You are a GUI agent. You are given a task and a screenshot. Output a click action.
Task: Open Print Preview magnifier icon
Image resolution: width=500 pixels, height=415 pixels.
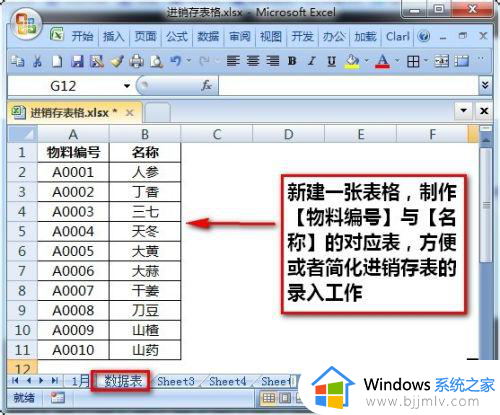pos(156,61)
